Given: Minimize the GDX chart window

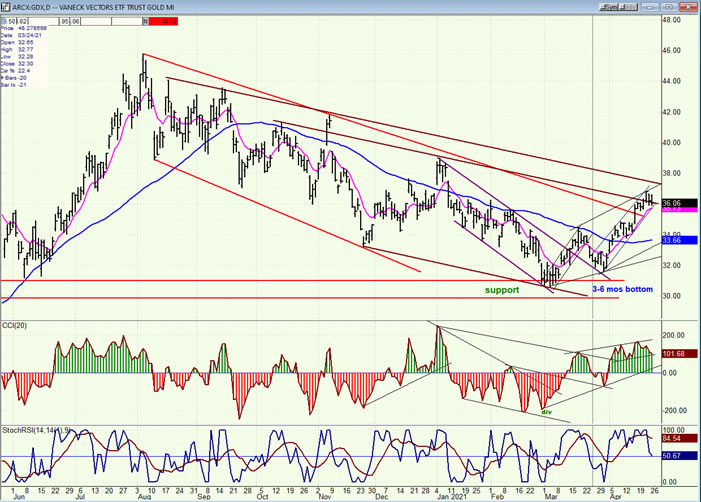Looking at the screenshot, I should tap(650, 7).
